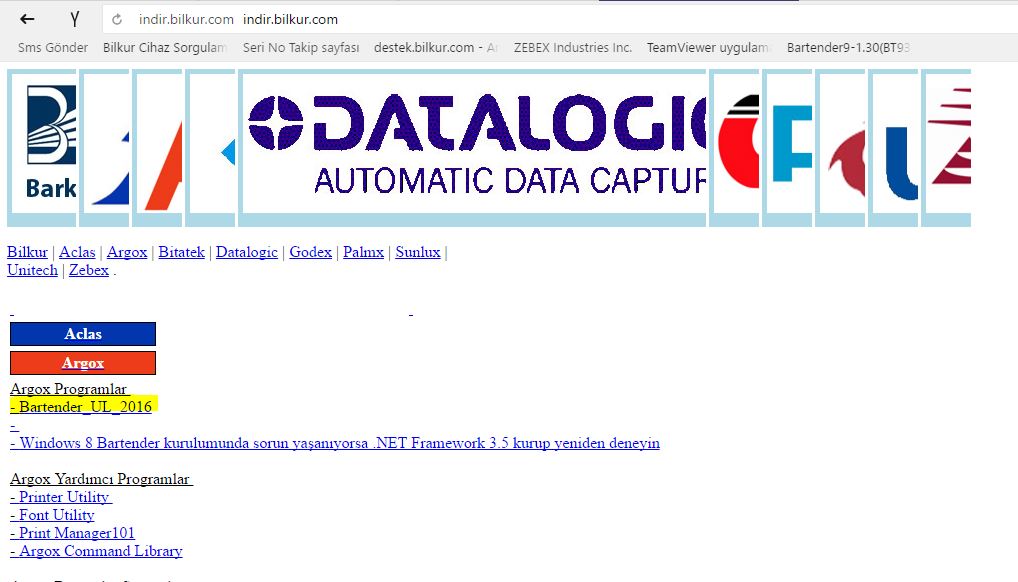Open the Bitatek brand link
This screenshot has width=1018, height=582.
(x=181, y=252)
